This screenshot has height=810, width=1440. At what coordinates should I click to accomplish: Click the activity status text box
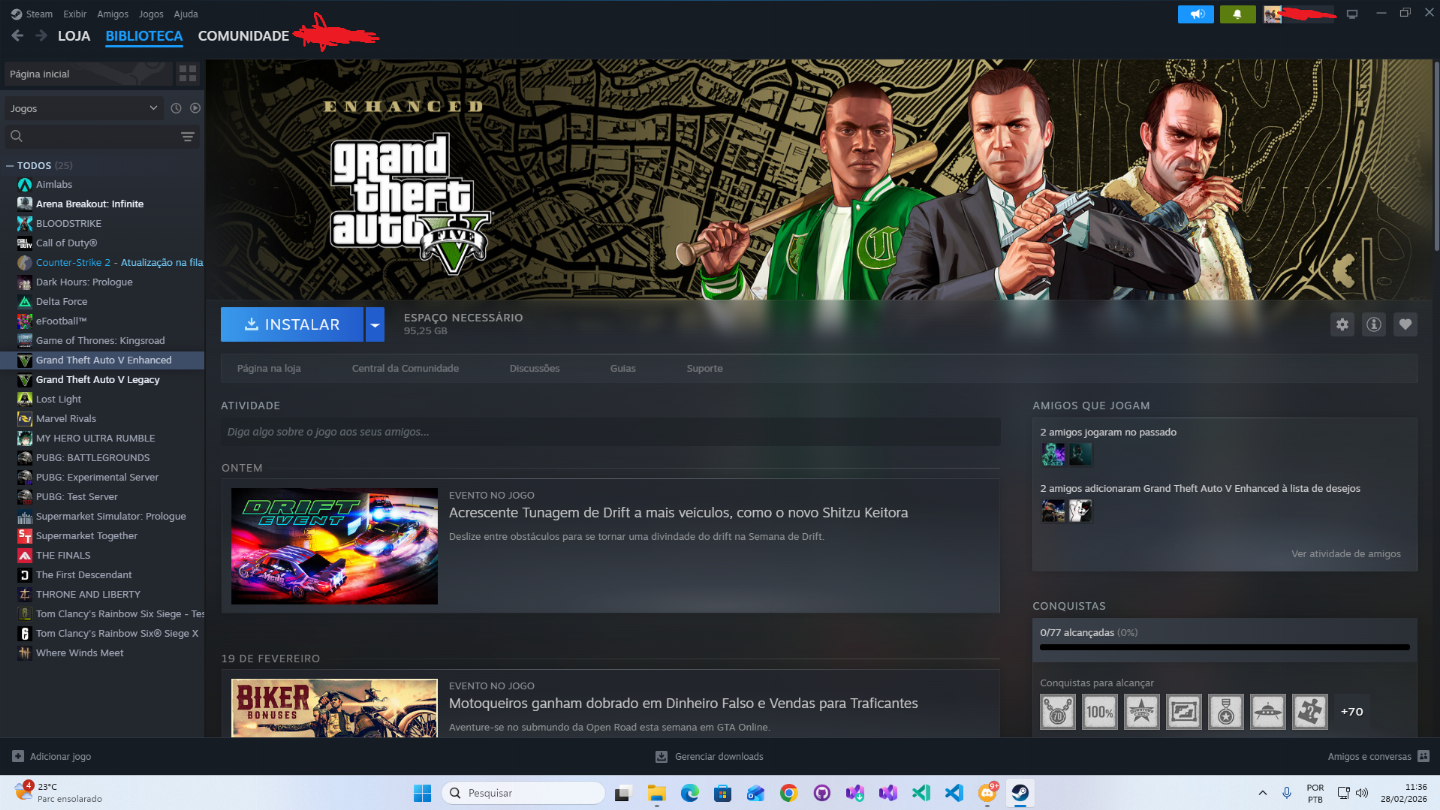pos(610,432)
